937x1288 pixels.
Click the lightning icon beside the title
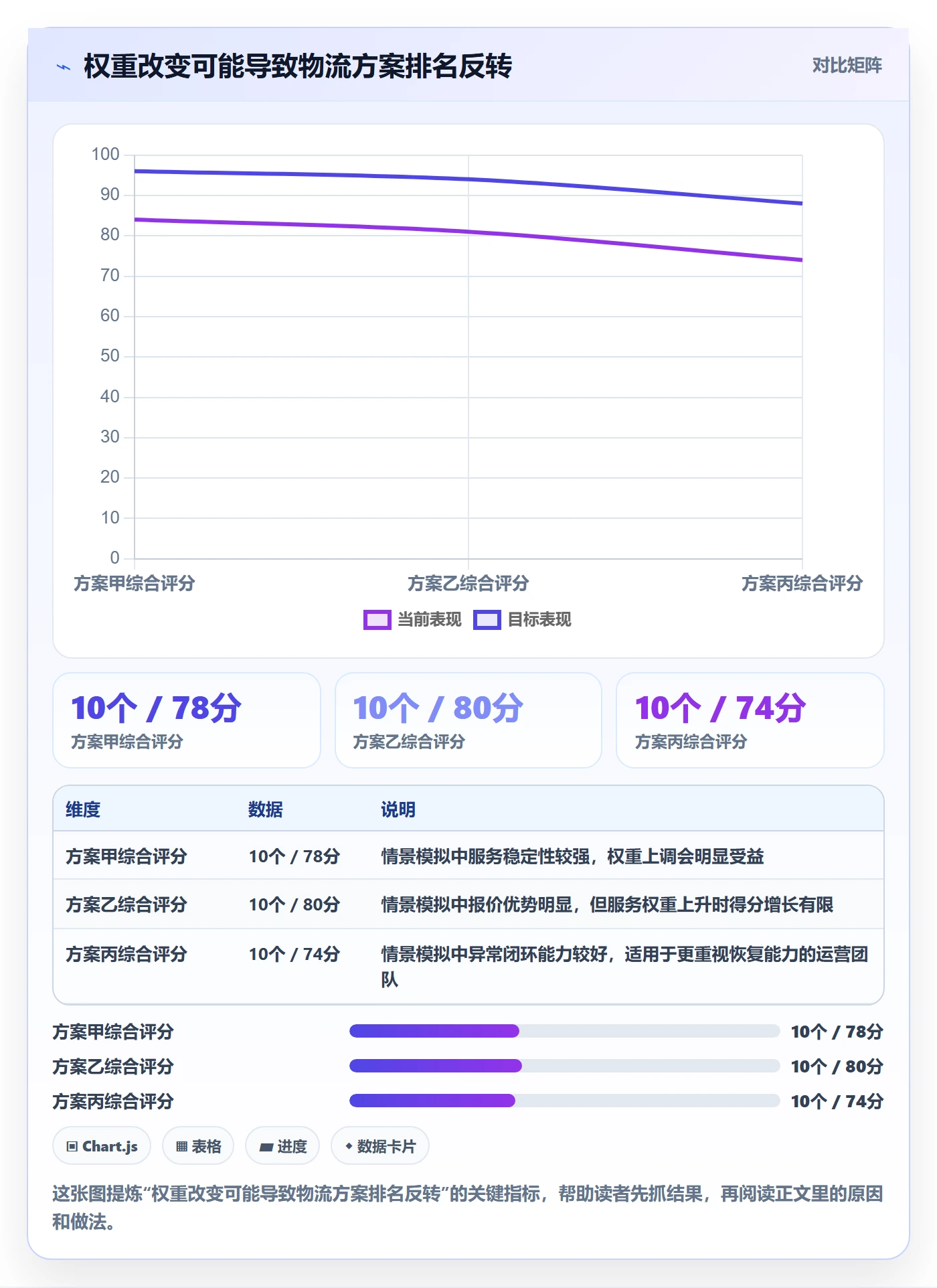pyautogui.click(x=64, y=67)
